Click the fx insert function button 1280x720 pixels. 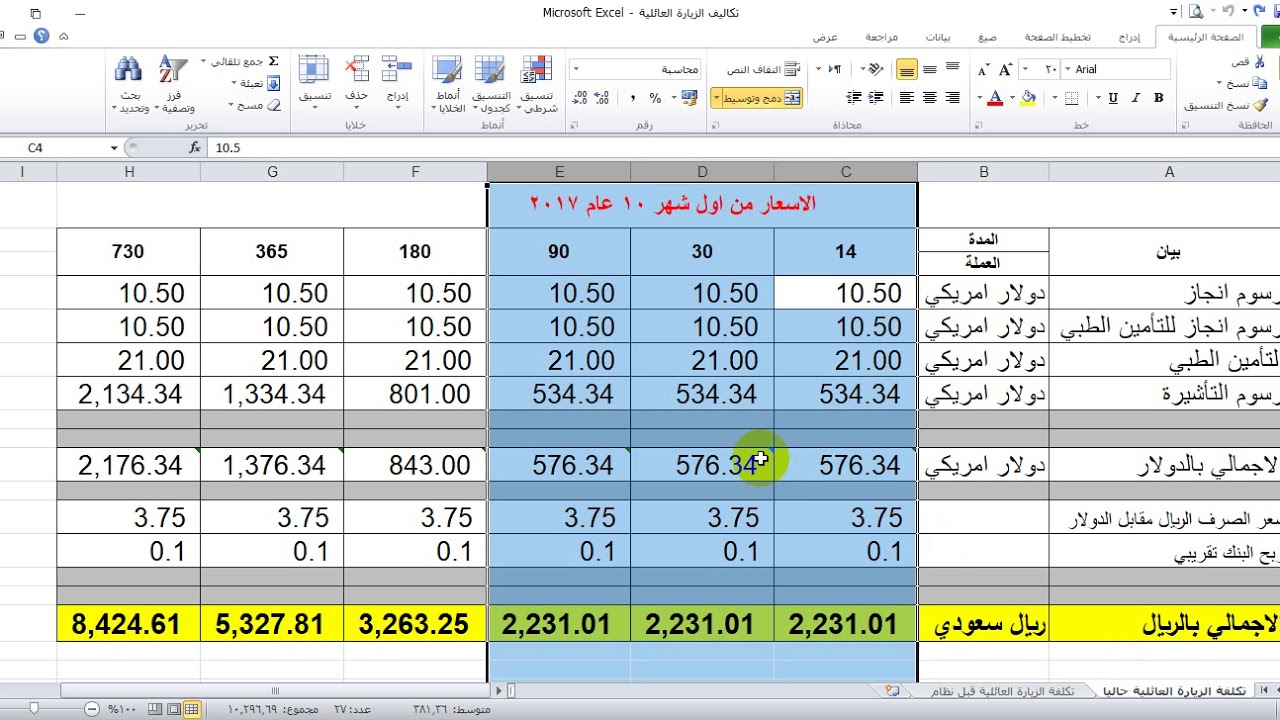[195, 147]
